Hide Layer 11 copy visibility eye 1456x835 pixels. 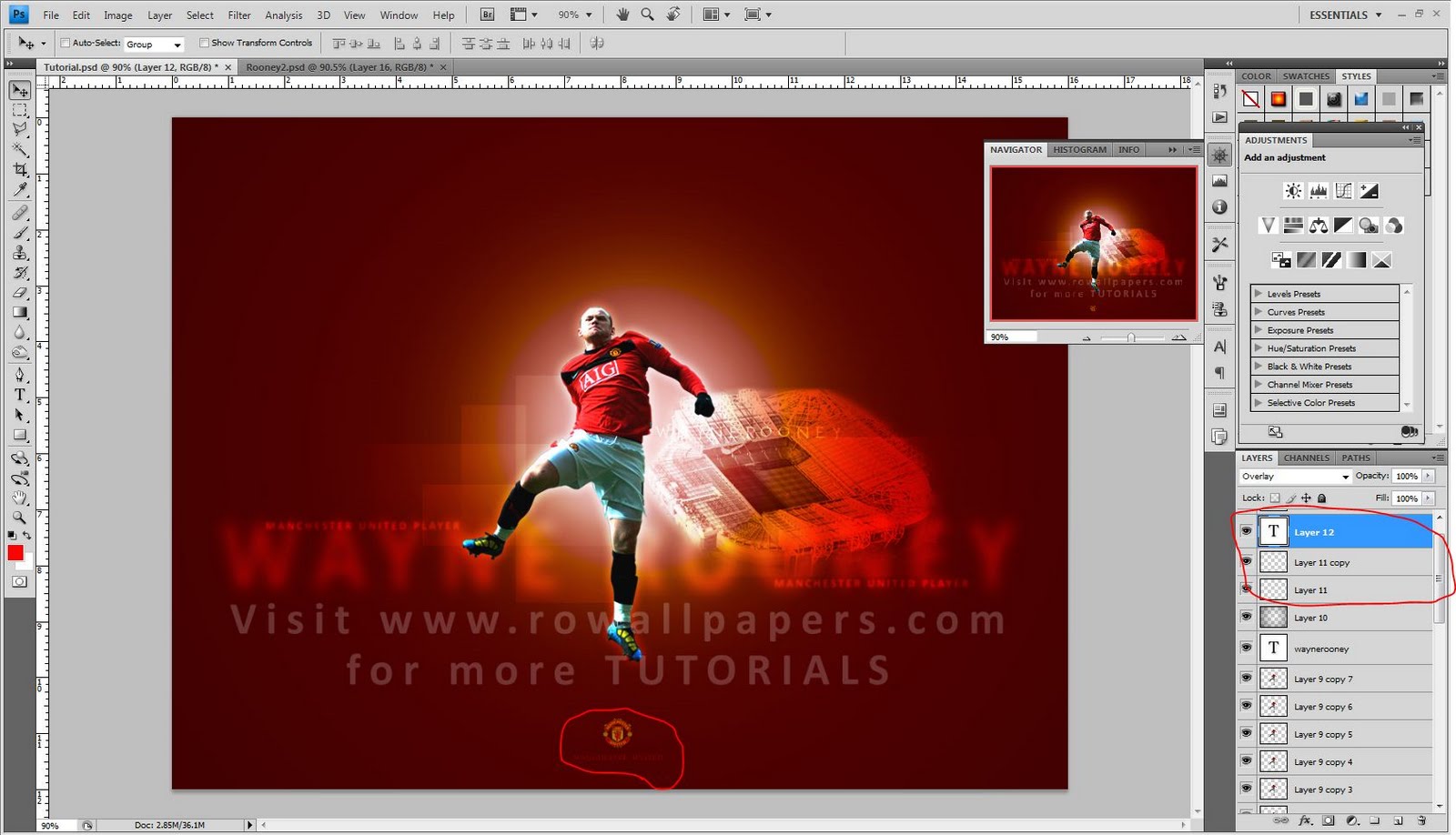pyautogui.click(x=1247, y=561)
